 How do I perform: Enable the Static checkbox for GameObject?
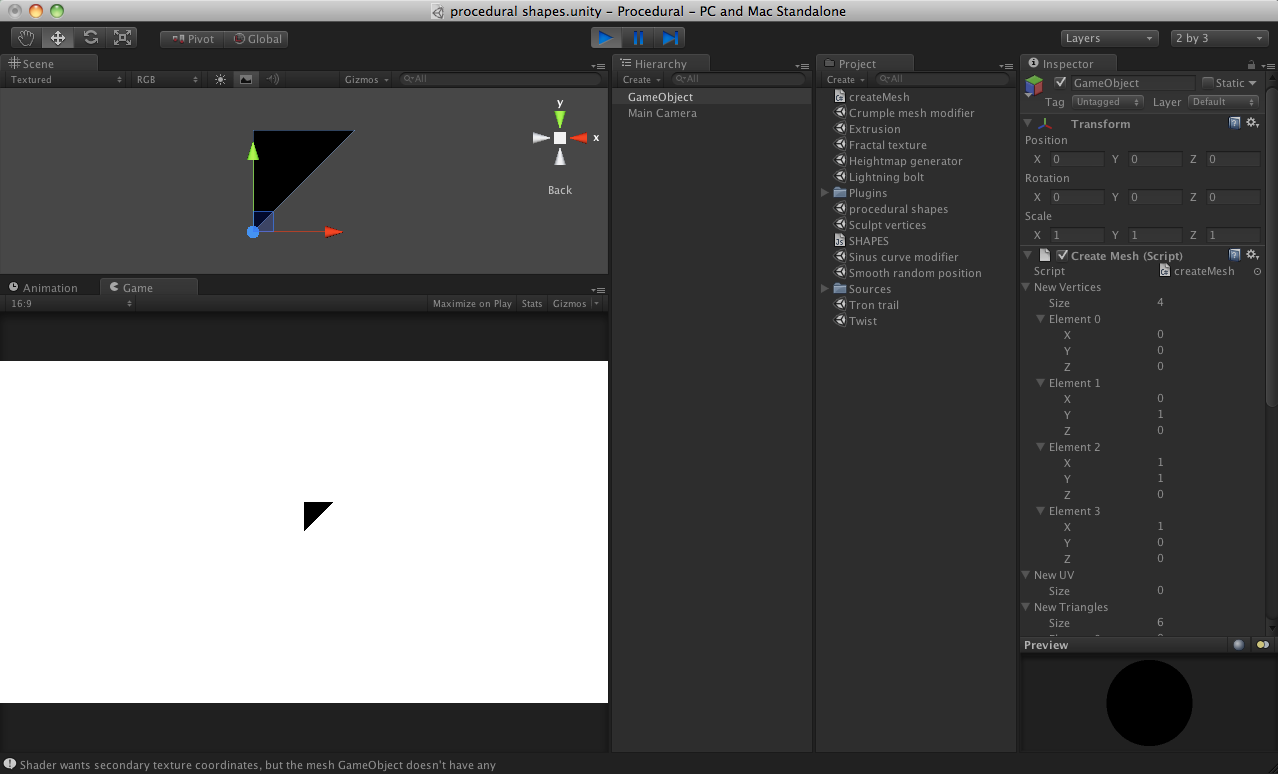1210,82
